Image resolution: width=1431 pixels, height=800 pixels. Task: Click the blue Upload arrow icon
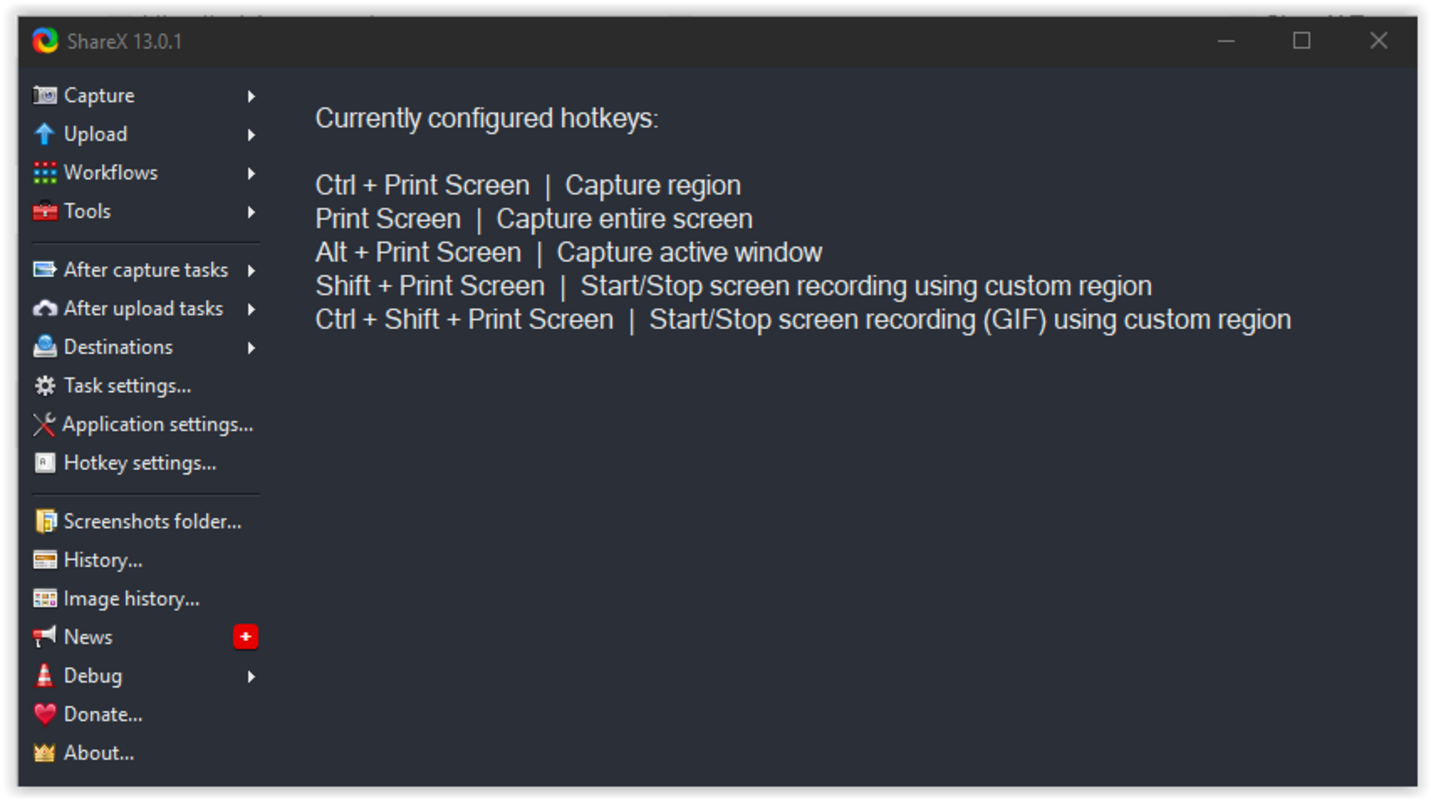pyautogui.click(x=45, y=134)
